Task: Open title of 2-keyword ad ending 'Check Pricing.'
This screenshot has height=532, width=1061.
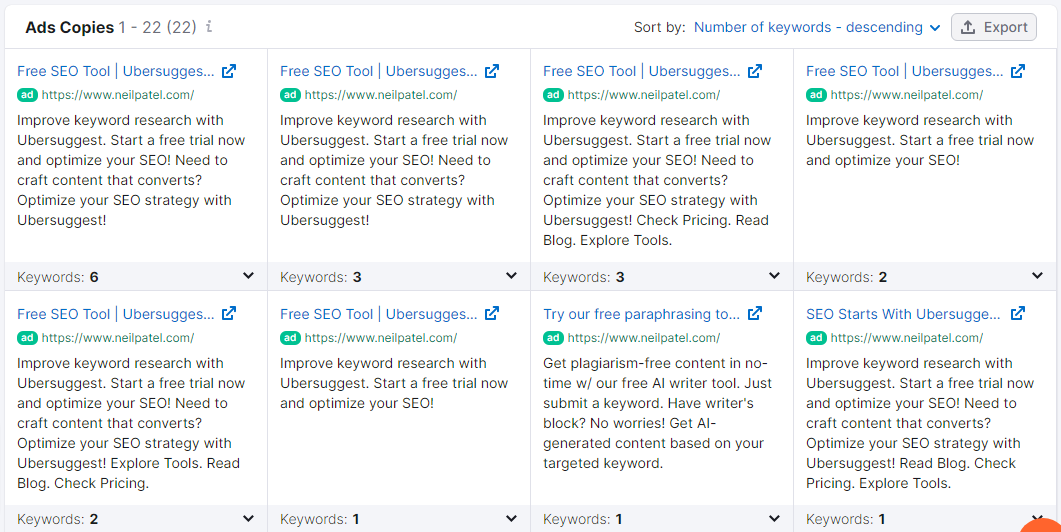Action: 116,314
